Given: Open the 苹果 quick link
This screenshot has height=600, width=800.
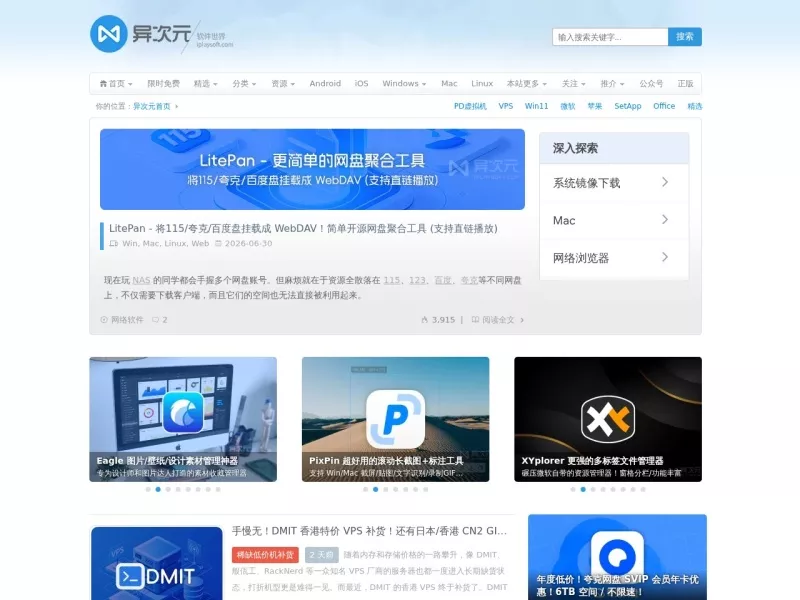Looking at the screenshot, I should point(594,106).
